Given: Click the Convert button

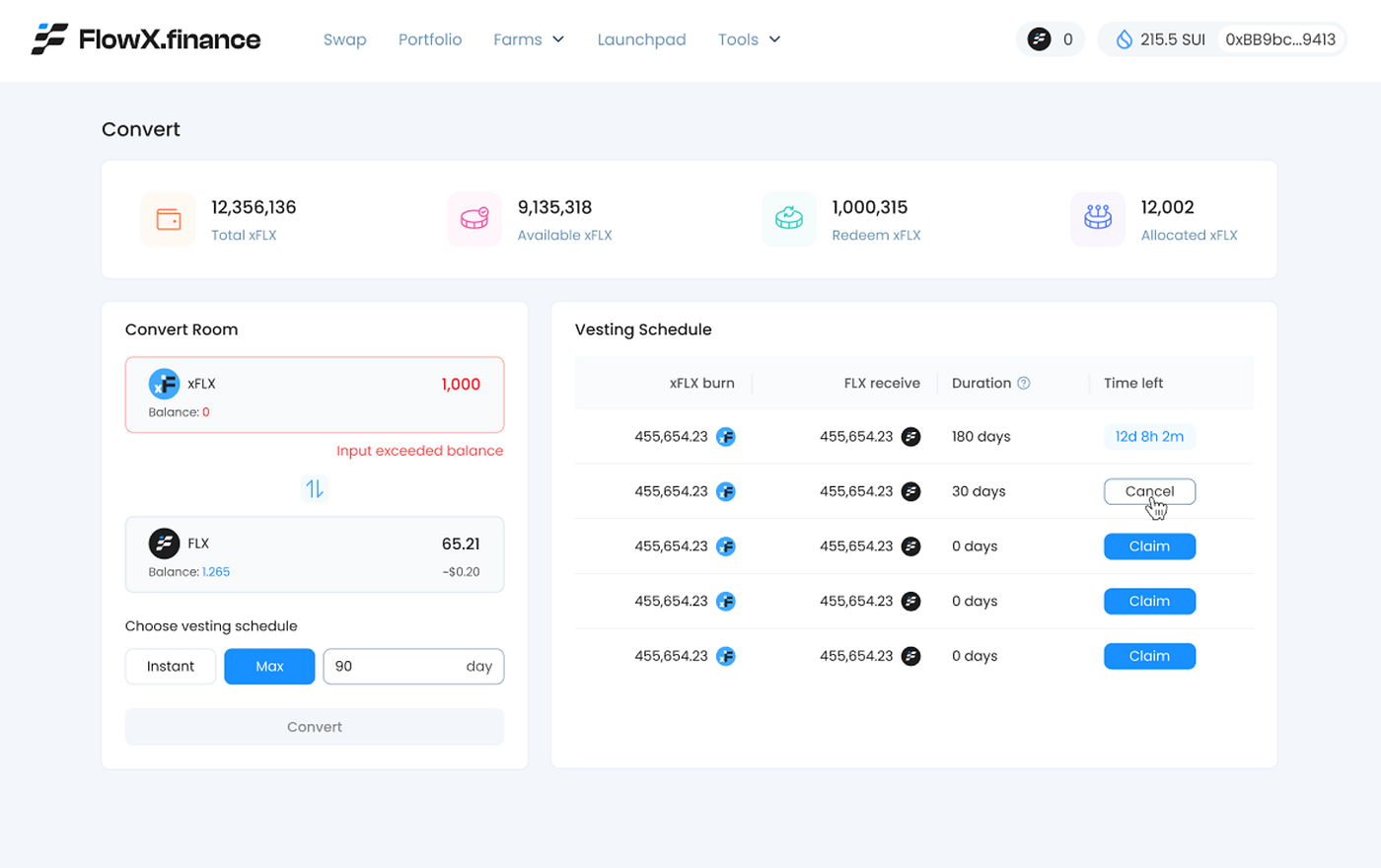Looking at the screenshot, I should (315, 727).
